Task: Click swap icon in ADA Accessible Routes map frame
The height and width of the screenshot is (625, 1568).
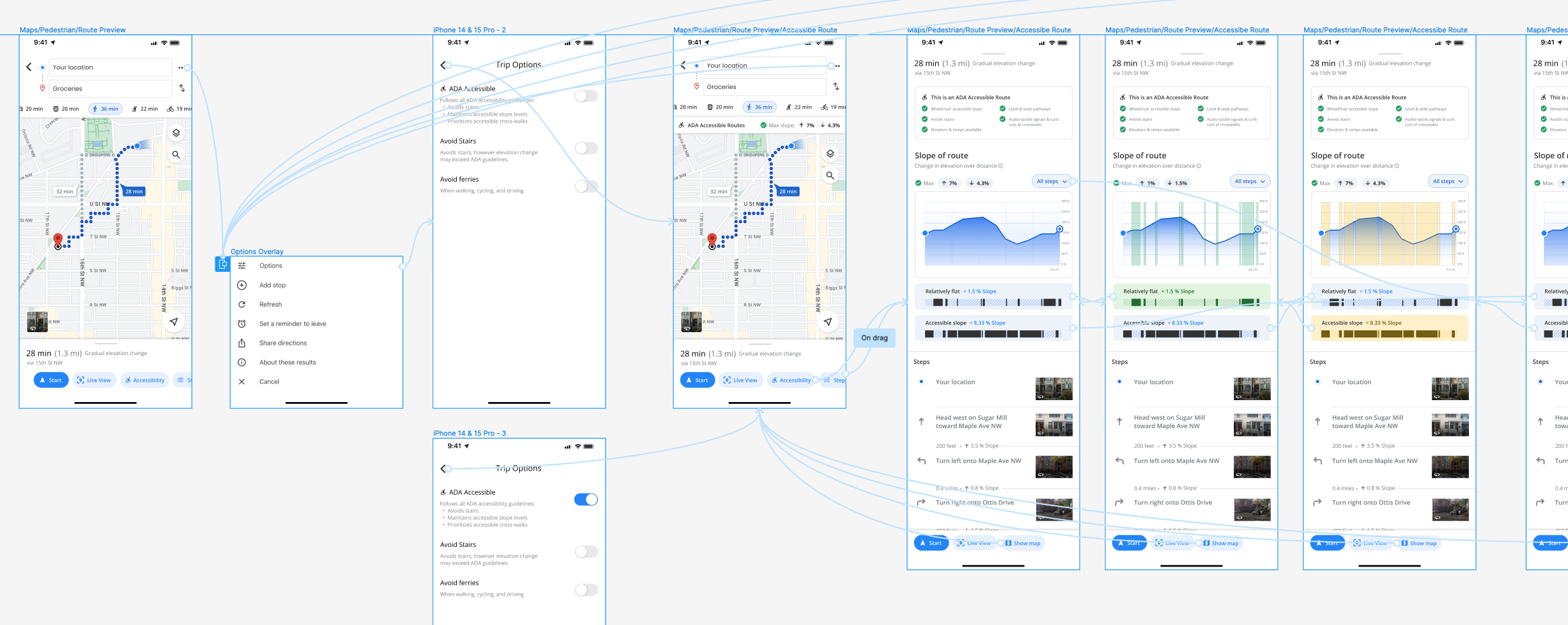Action: pos(836,86)
